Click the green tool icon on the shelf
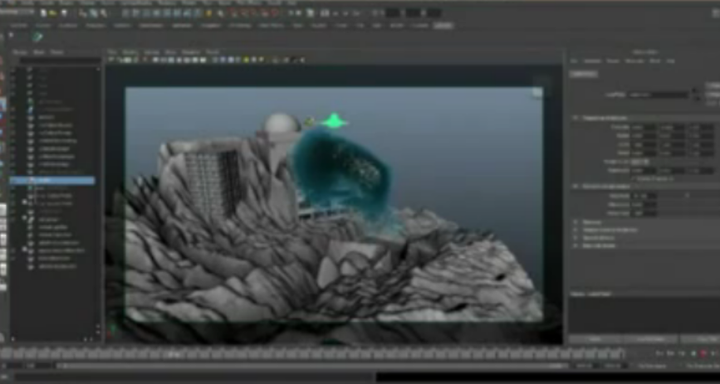Screen dimensions: 720x384 pyautogui.click(x=38, y=36)
